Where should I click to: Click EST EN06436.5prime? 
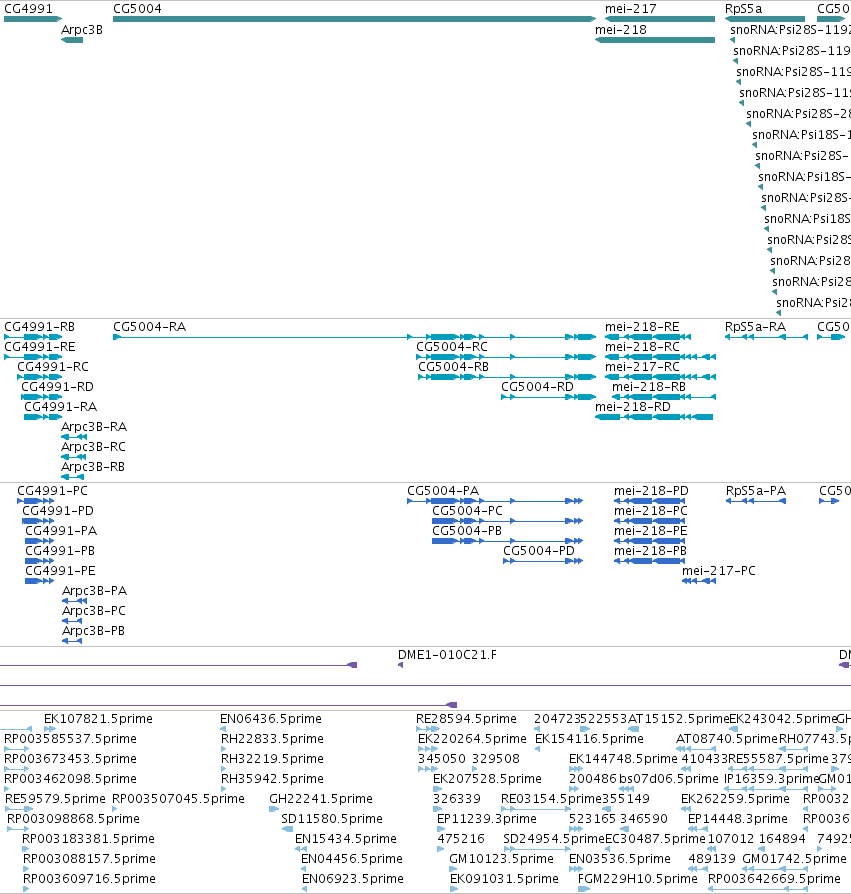pyautogui.click(x=271, y=718)
